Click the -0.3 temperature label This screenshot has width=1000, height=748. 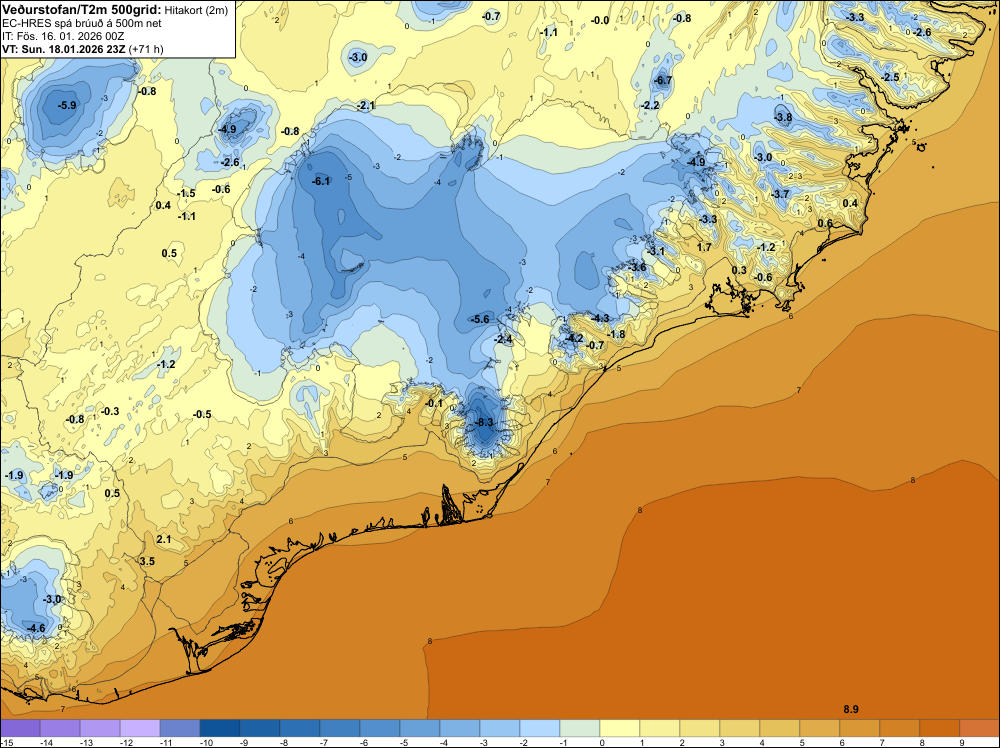click(x=110, y=411)
